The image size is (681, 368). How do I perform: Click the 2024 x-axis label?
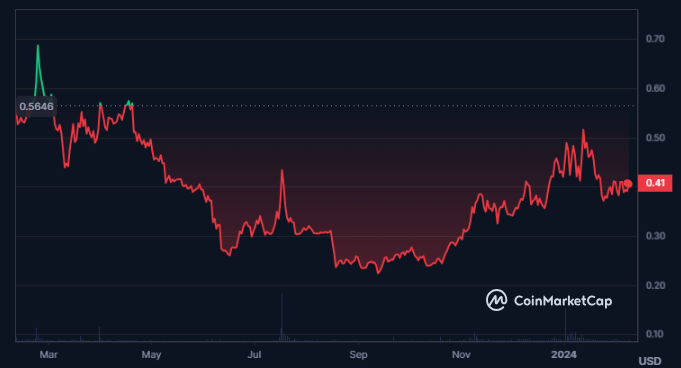(x=564, y=355)
